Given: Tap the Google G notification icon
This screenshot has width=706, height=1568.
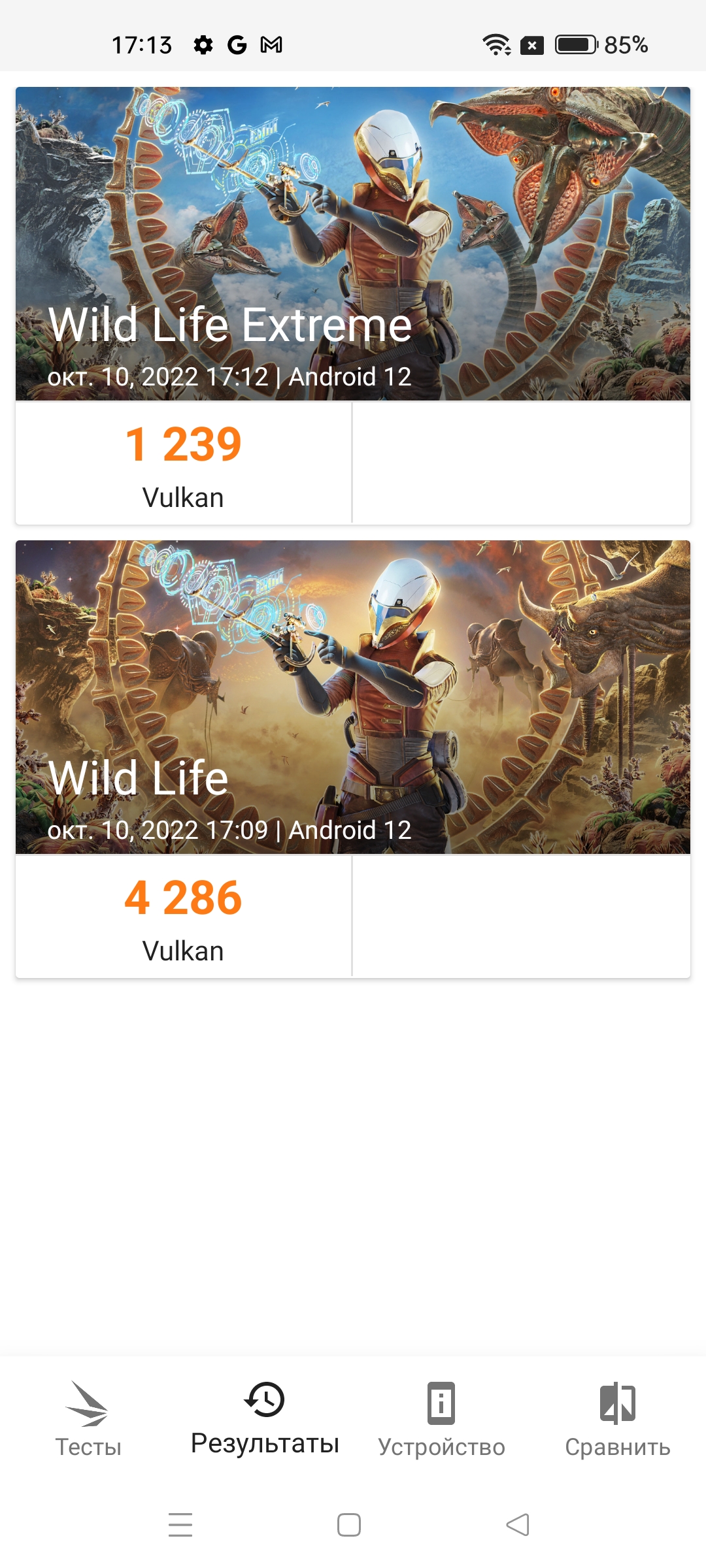Looking at the screenshot, I should pyautogui.click(x=237, y=45).
